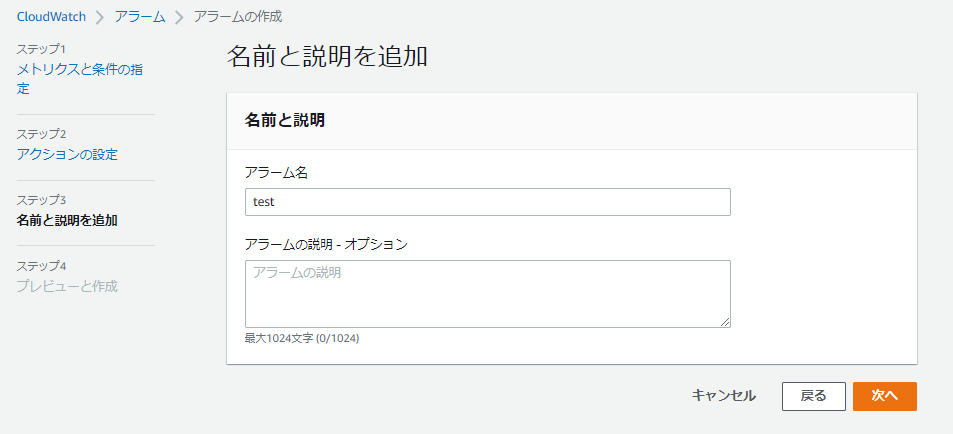Click the アラーム名 field label
This screenshot has width=953, height=434.
pos(277,173)
